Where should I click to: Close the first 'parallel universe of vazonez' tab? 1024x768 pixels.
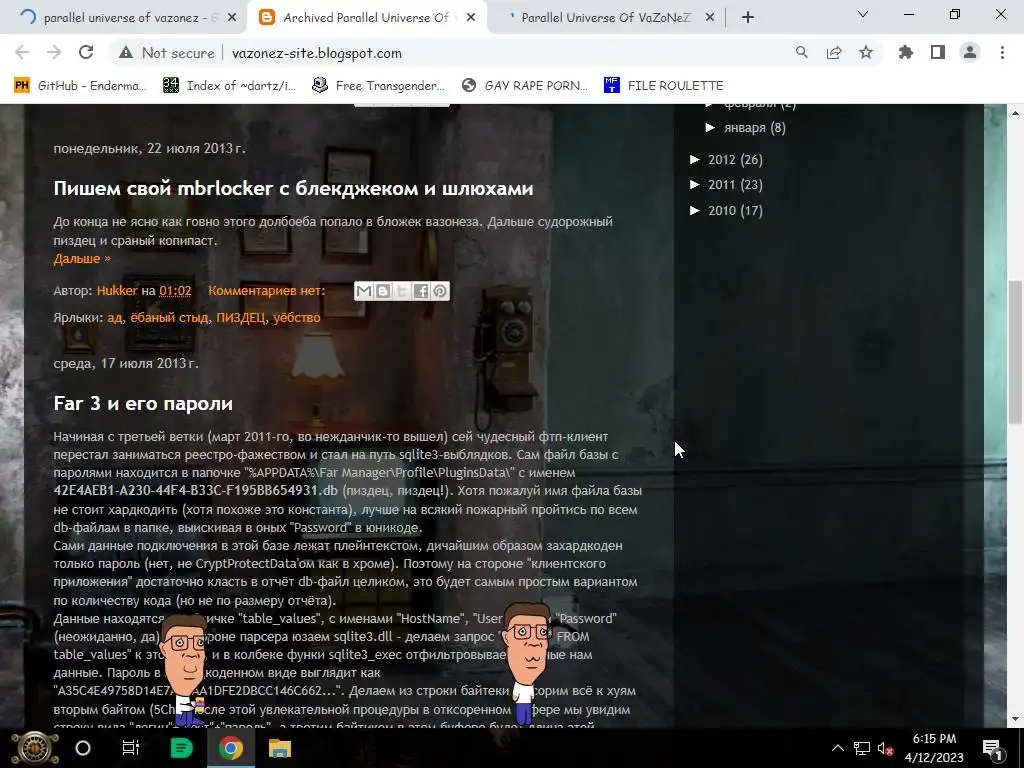coord(232,18)
